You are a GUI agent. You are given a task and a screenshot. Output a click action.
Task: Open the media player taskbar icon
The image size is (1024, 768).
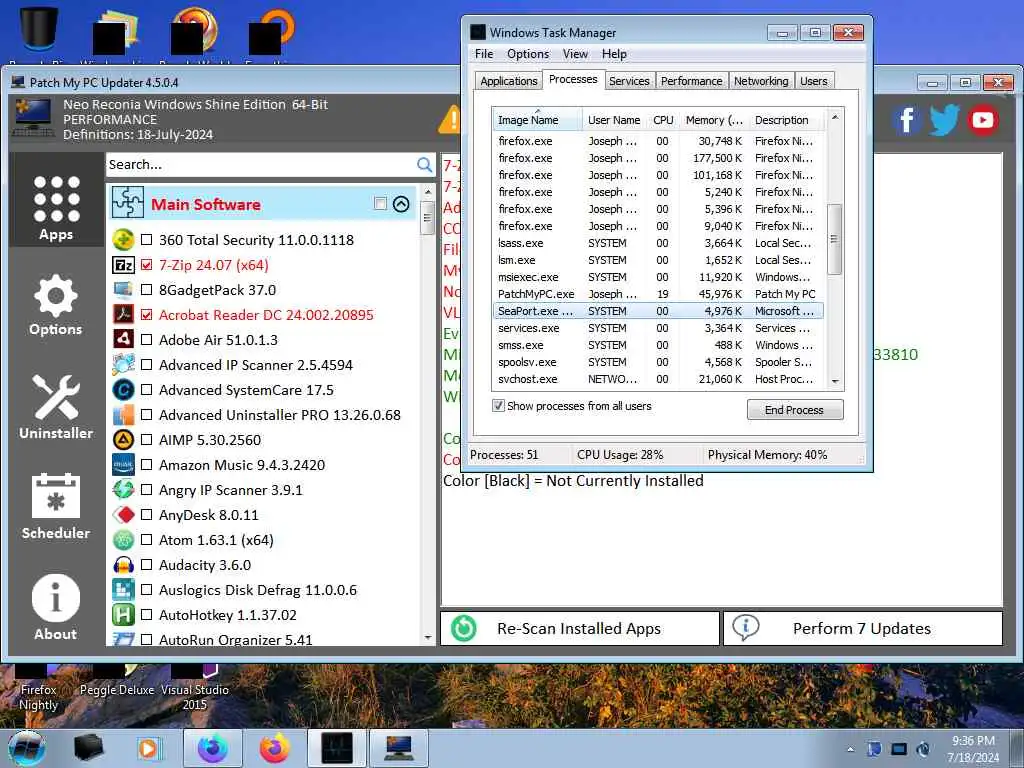(149, 748)
